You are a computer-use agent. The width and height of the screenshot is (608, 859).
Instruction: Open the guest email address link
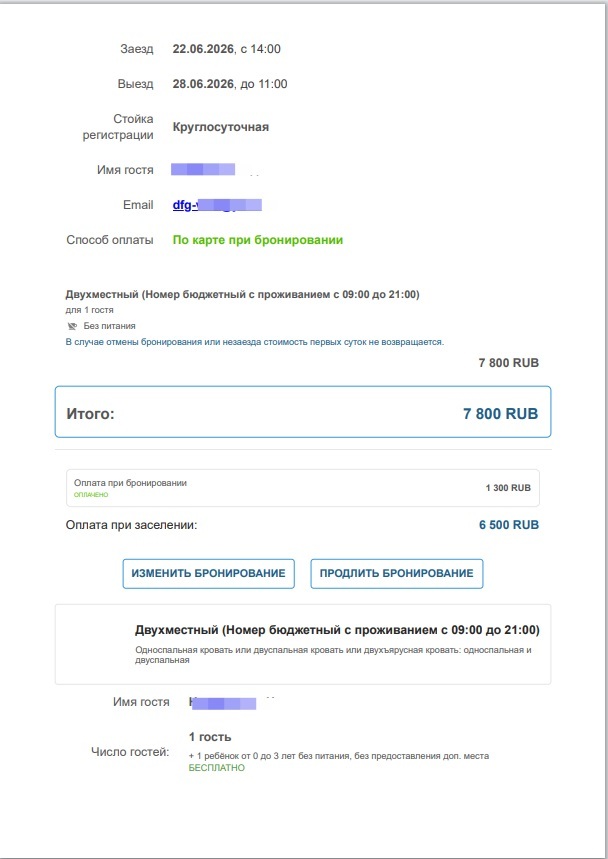tap(217, 205)
